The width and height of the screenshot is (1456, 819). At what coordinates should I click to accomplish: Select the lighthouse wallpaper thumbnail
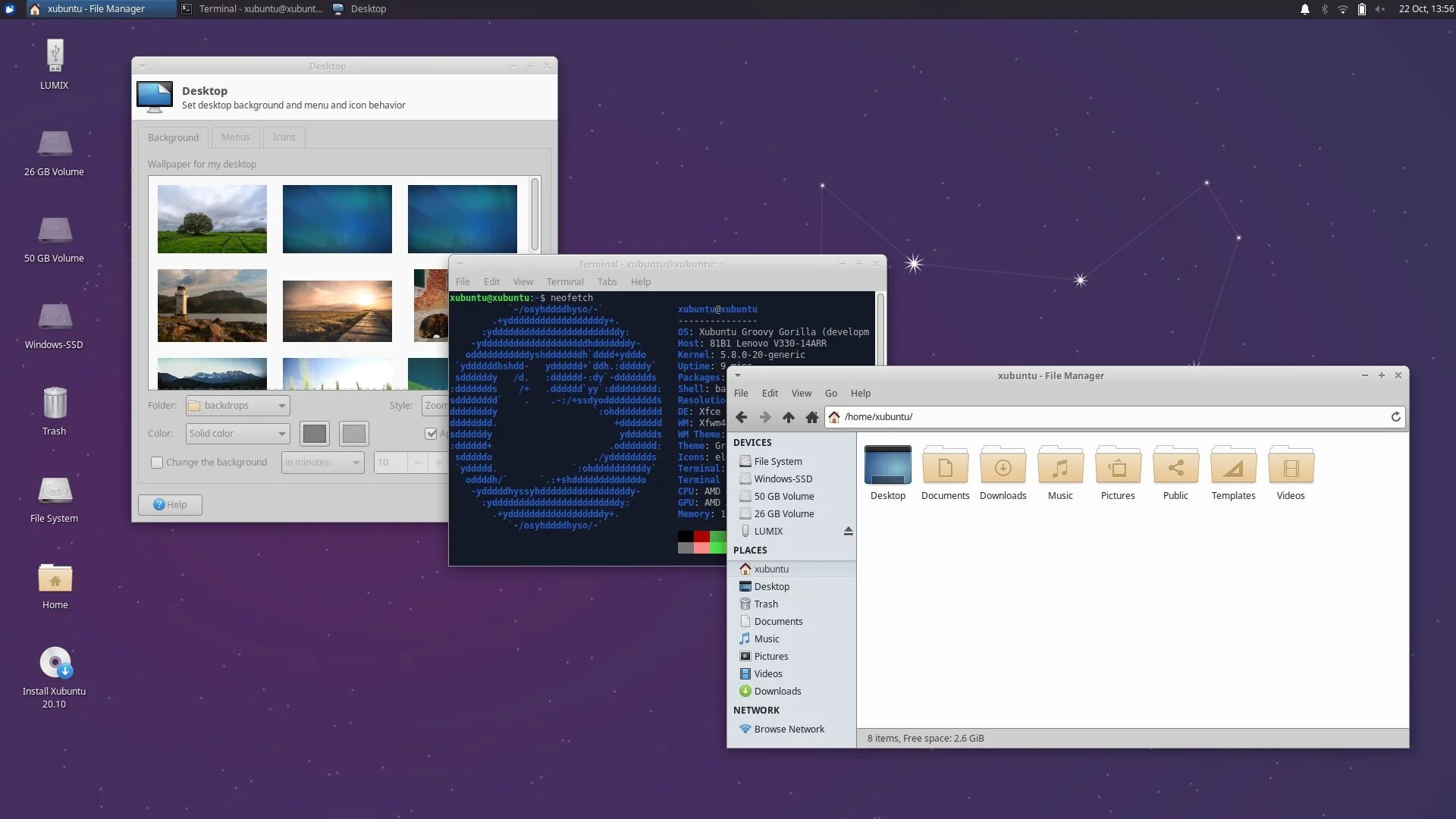coord(212,306)
